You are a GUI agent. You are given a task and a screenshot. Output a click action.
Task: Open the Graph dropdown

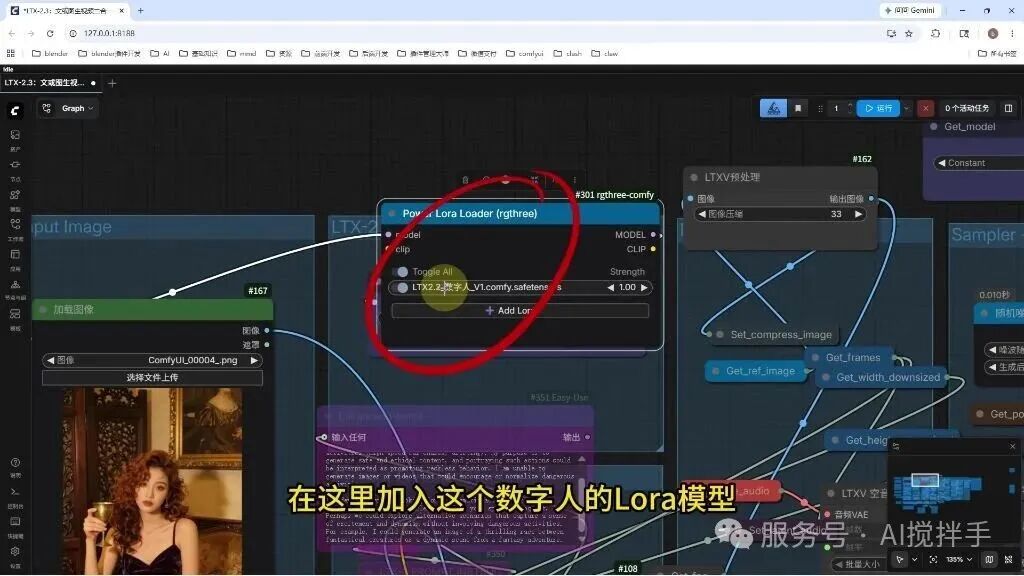coord(78,108)
